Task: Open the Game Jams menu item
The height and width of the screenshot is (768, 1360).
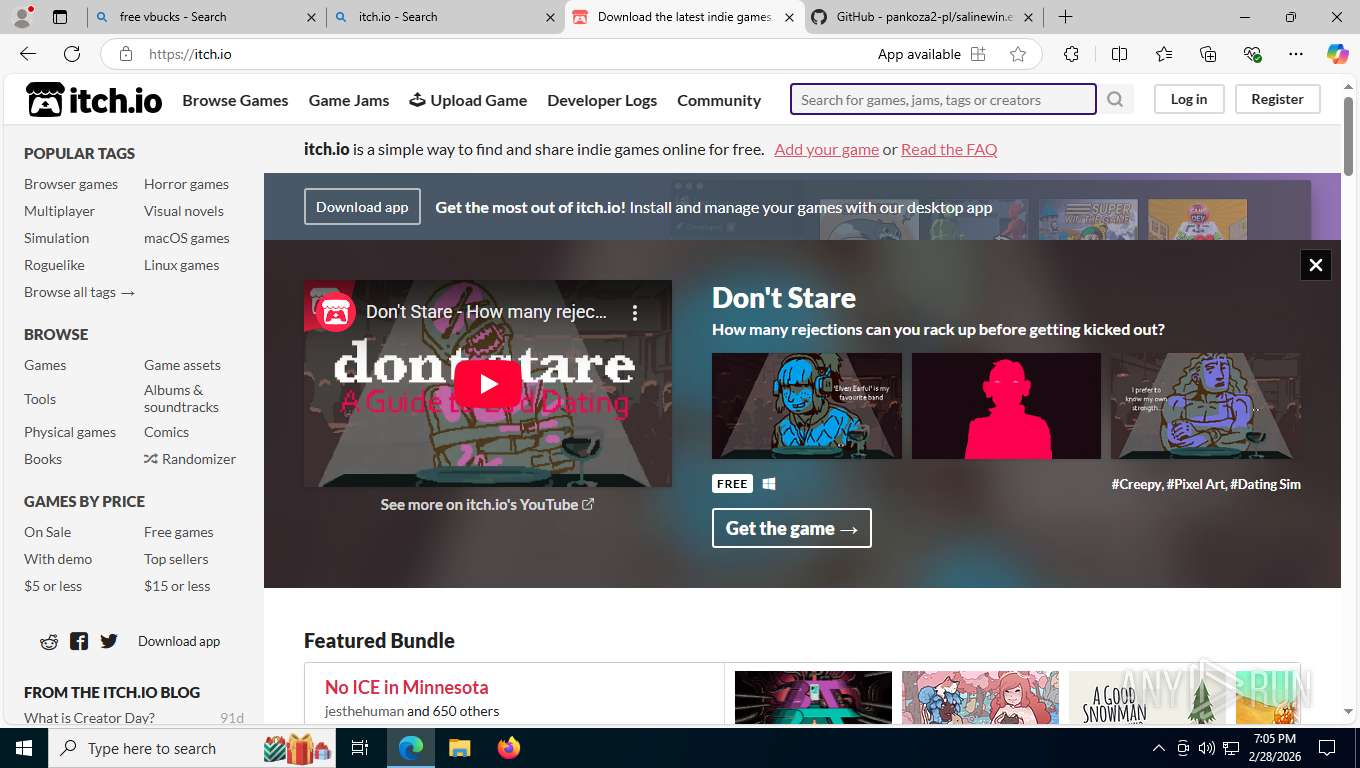Action: pos(349,100)
